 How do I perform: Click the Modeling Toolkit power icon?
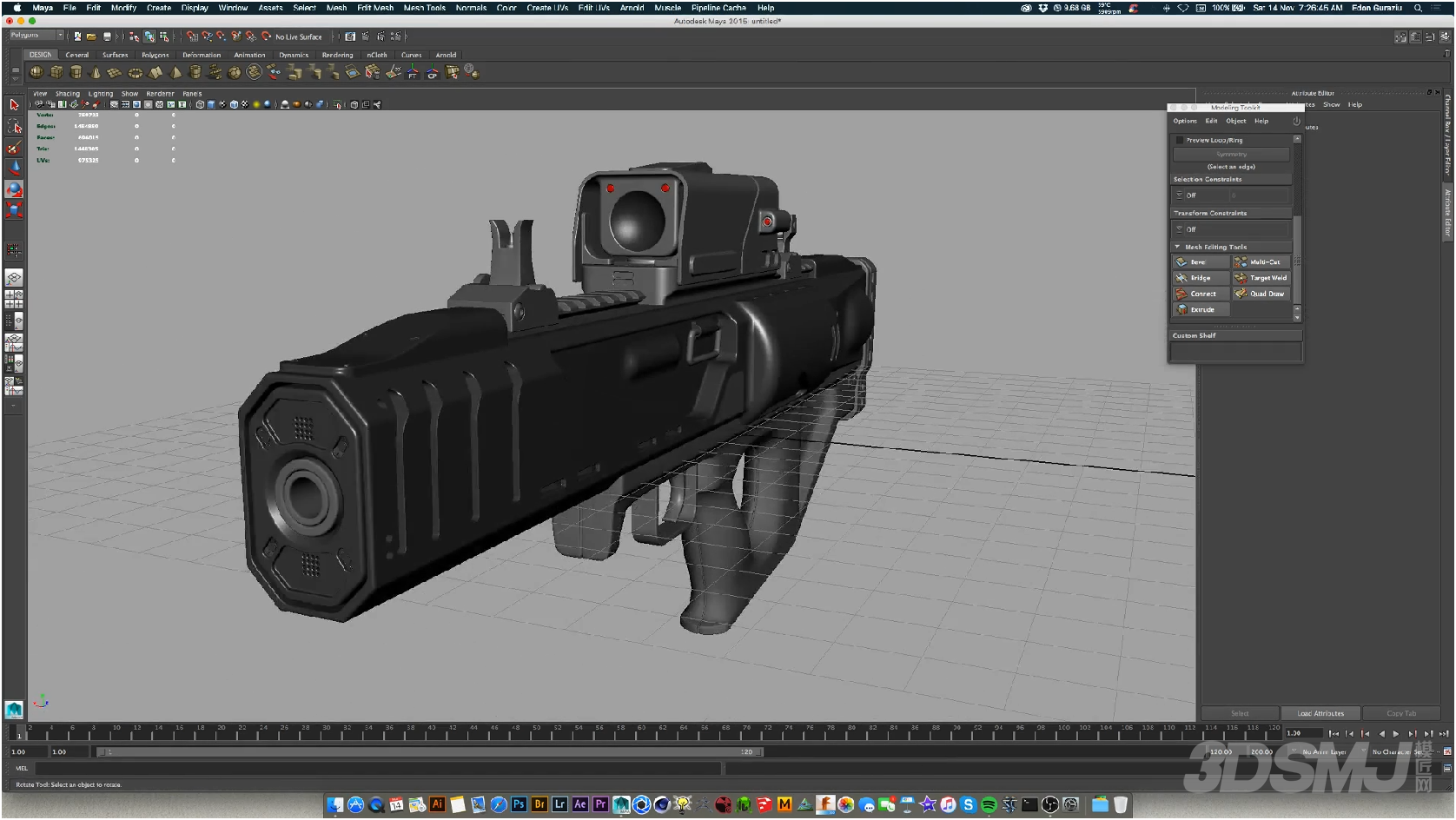1296,121
